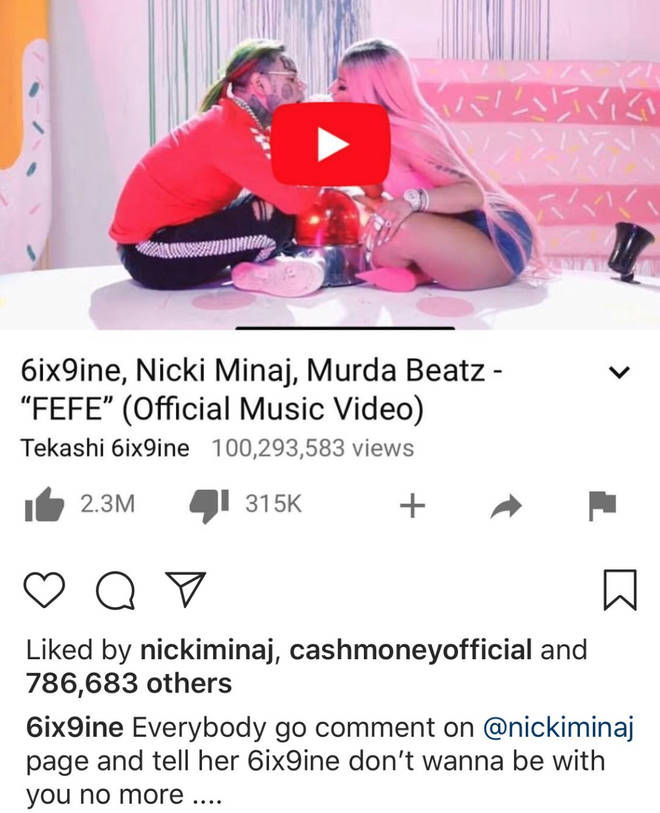The width and height of the screenshot is (660, 813).
Task: Play the FEFE music video
Action: 331,144
